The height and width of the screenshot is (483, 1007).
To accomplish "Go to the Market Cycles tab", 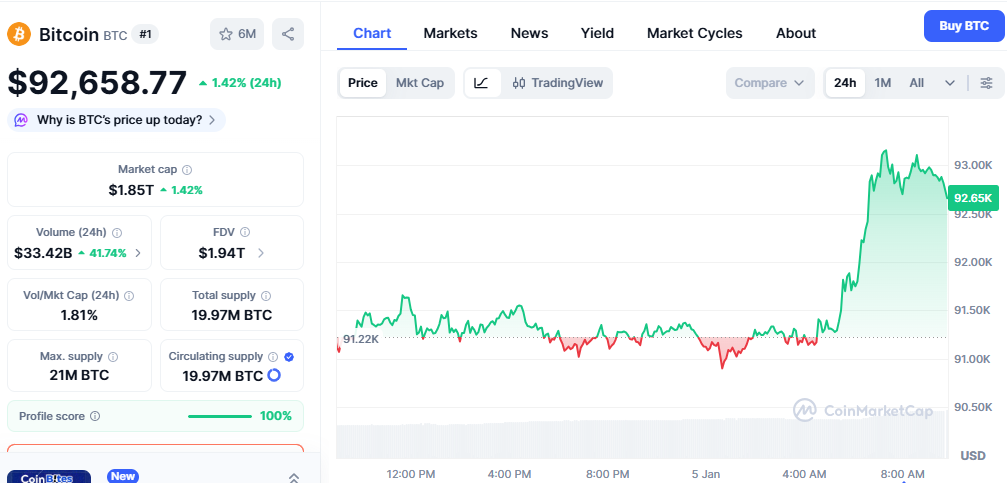I will [694, 33].
